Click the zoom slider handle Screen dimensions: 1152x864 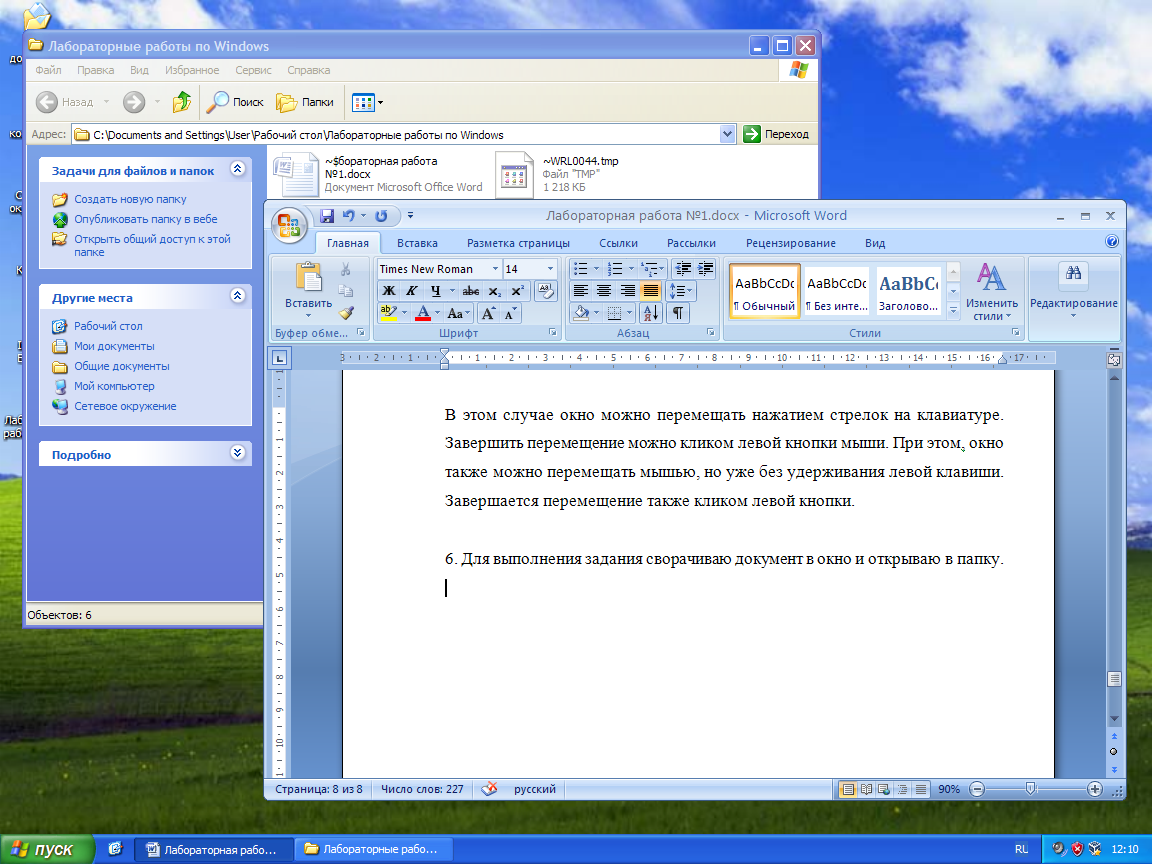[x=1031, y=789]
